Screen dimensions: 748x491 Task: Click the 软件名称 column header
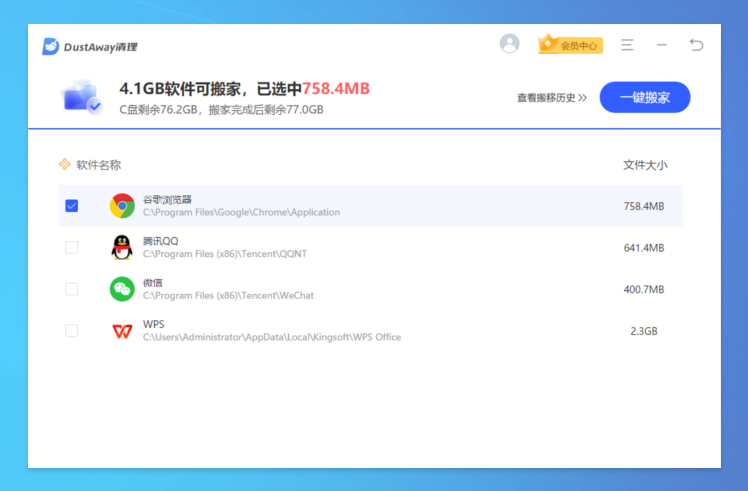[99, 165]
